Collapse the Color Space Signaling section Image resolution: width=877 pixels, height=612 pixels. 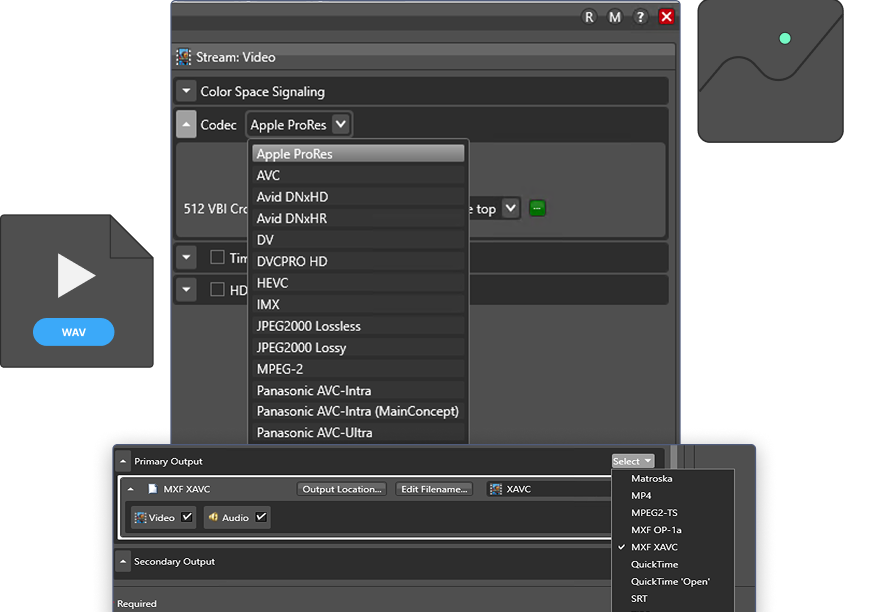[186, 90]
